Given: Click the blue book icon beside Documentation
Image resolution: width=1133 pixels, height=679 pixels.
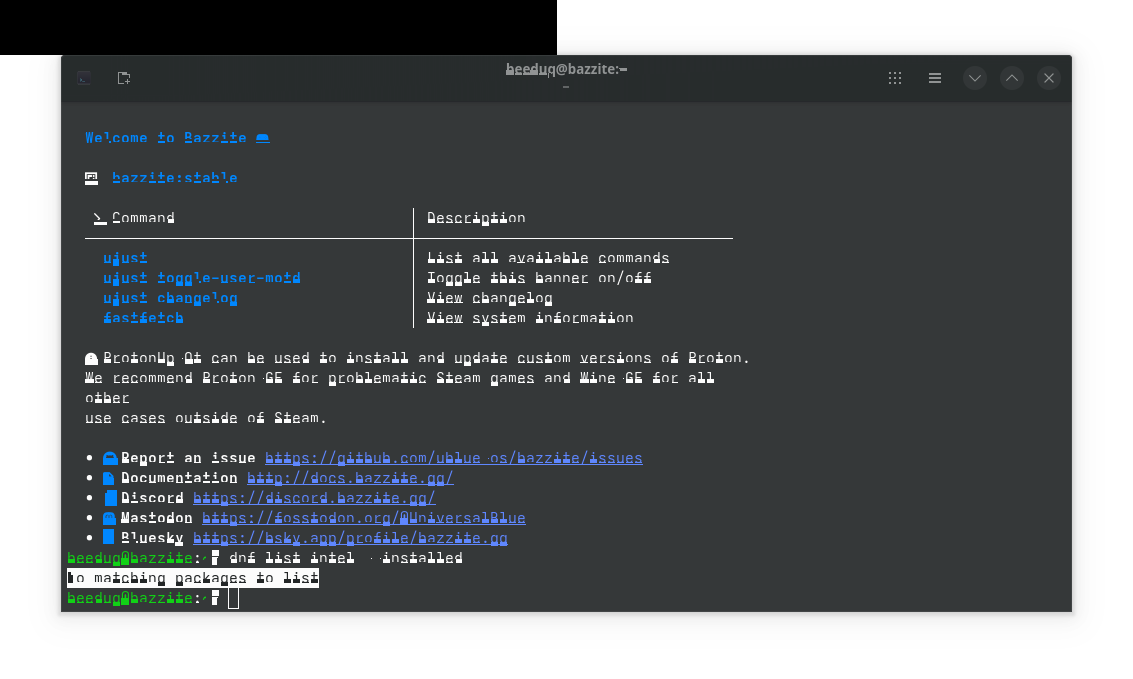Looking at the screenshot, I should point(108,477).
